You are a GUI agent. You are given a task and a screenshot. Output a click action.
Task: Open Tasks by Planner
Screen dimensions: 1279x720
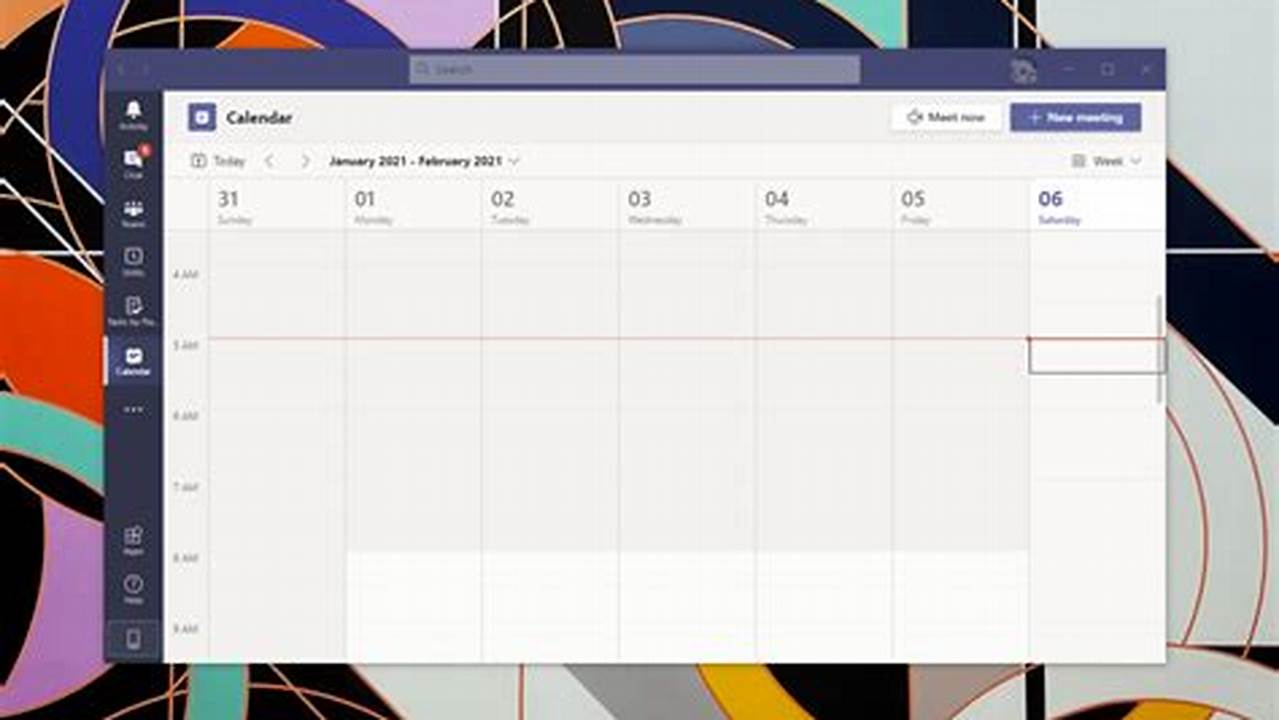(133, 306)
